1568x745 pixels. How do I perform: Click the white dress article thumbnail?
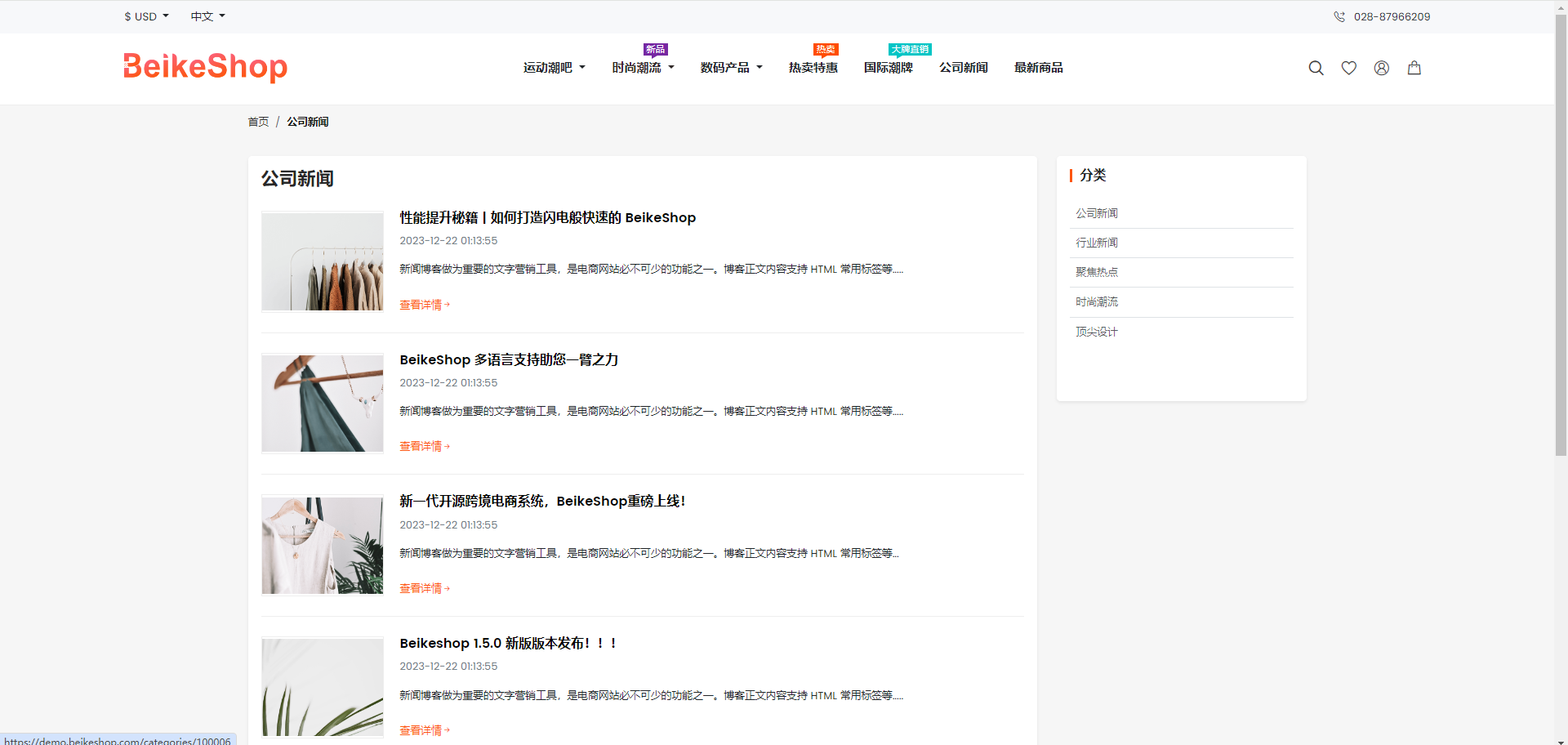point(323,545)
